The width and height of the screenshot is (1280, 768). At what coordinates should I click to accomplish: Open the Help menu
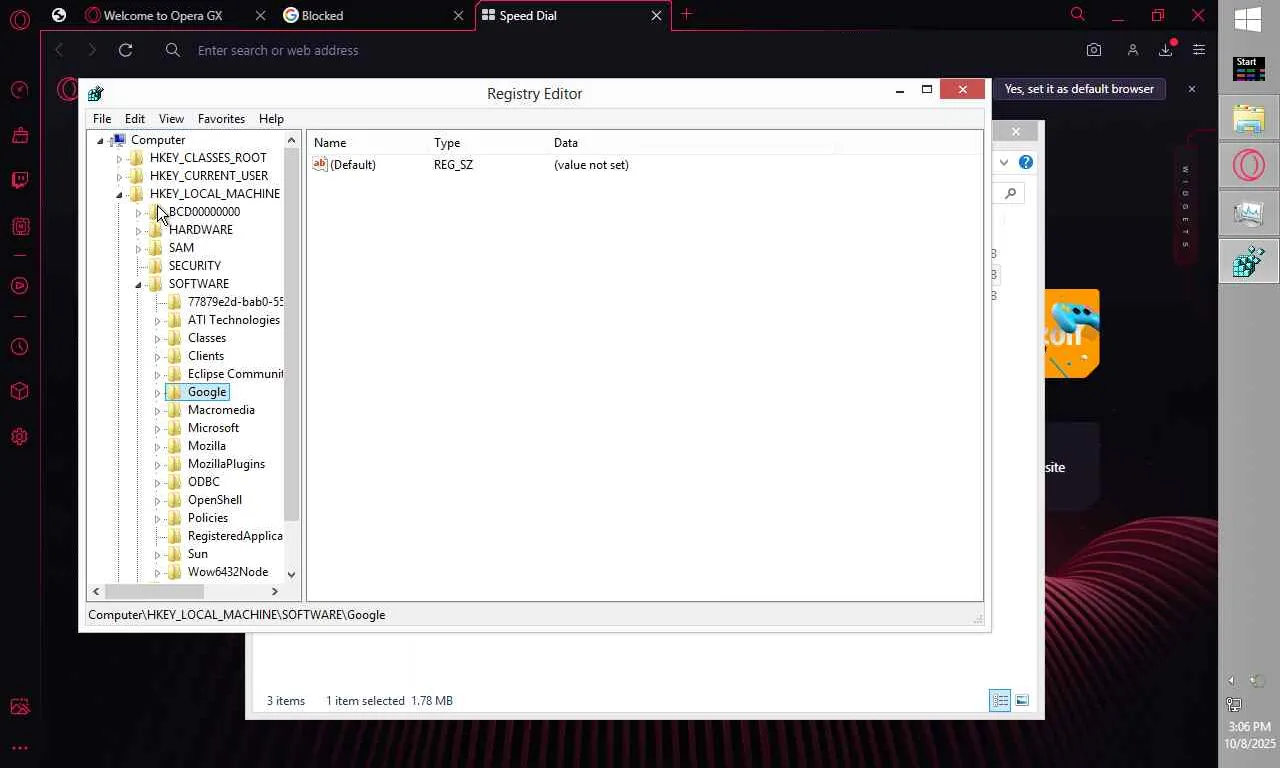(271, 118)
